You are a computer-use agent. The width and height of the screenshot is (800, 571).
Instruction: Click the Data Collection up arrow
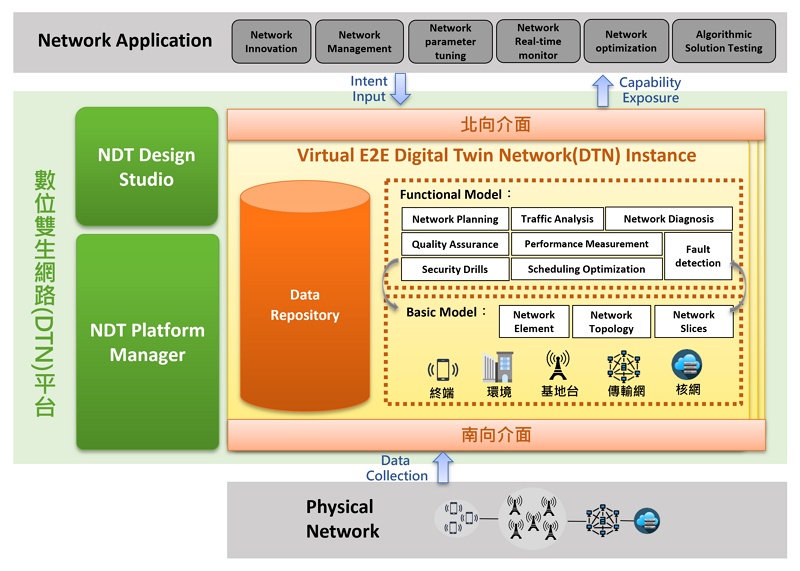(x=444, y=467)
